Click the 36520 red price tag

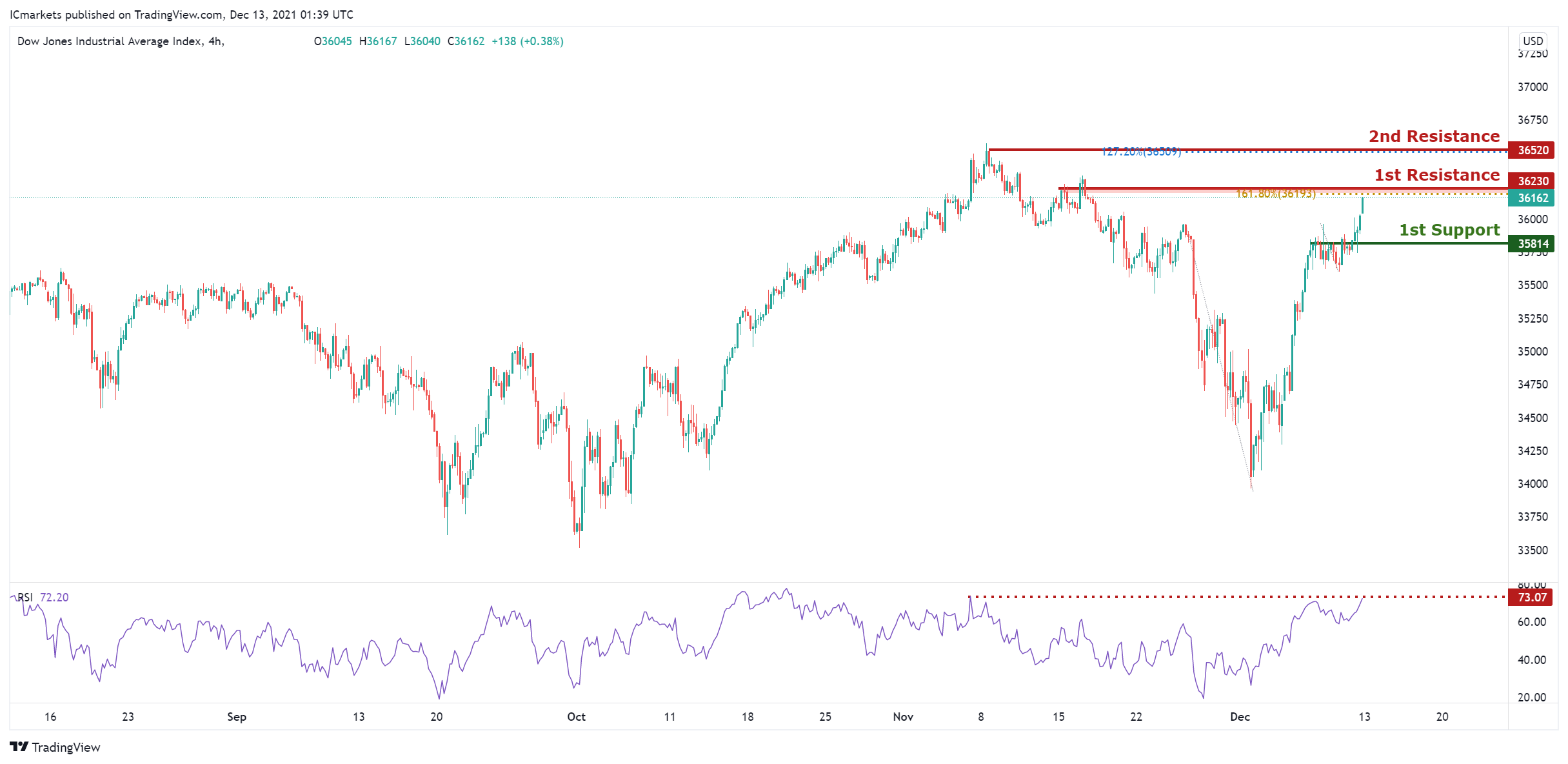[x=1532, y=150]
